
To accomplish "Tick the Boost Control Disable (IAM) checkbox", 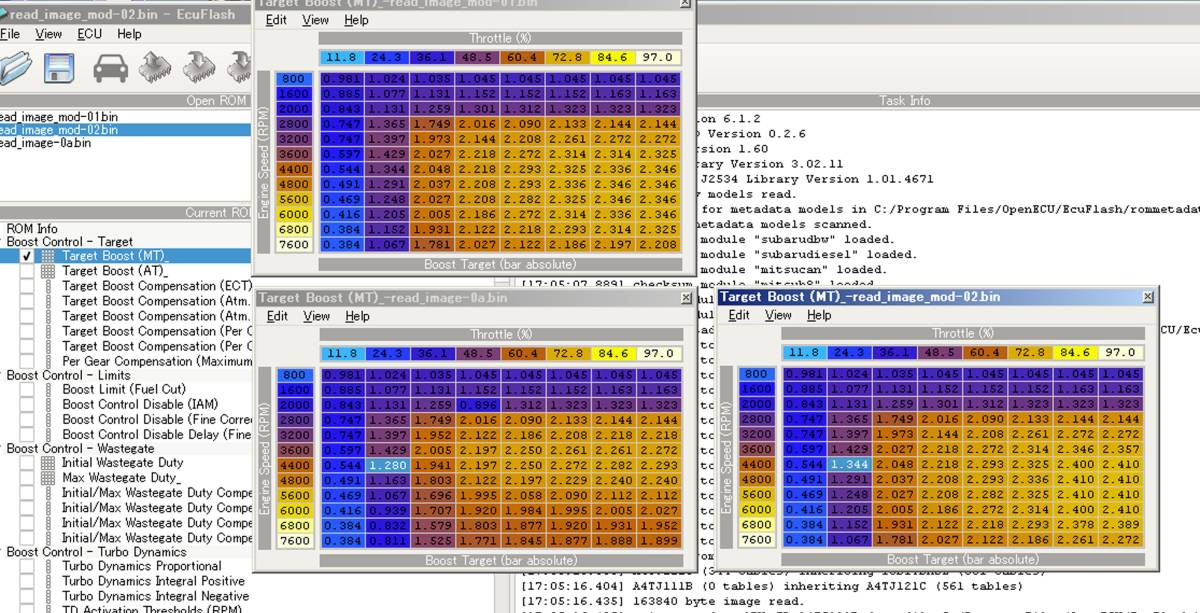I will 27,405.
